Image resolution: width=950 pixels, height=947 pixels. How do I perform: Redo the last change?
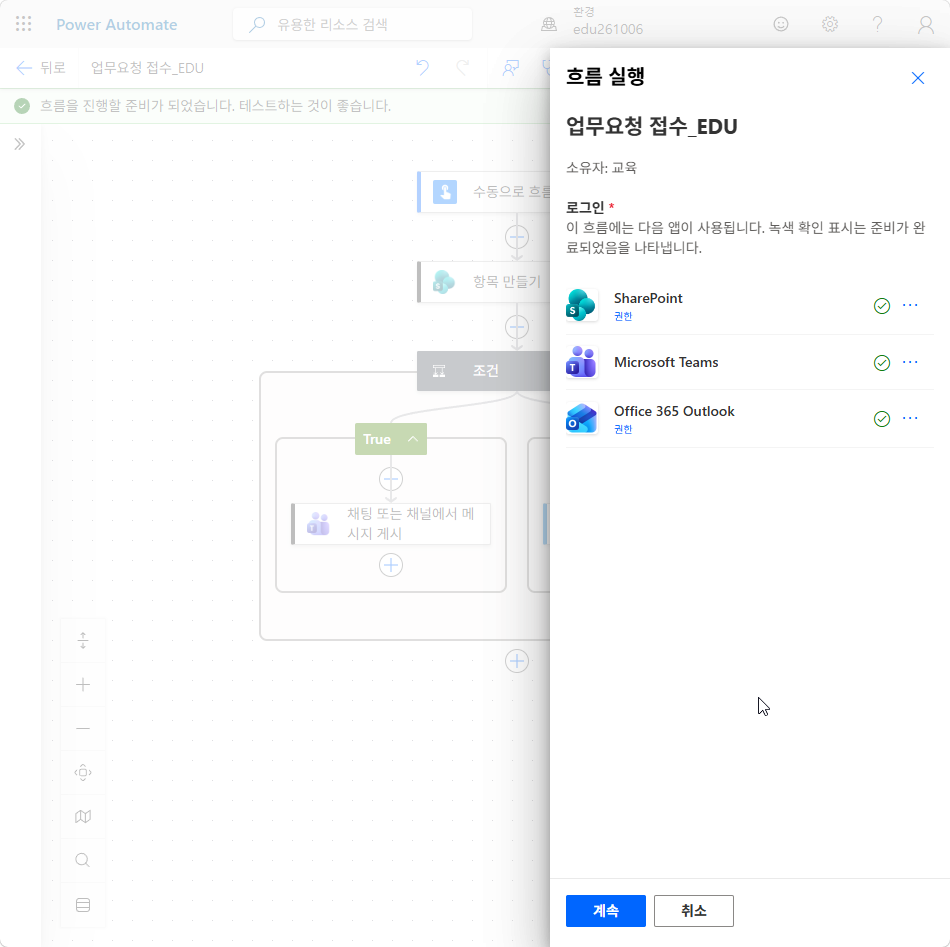pos(463,67)
